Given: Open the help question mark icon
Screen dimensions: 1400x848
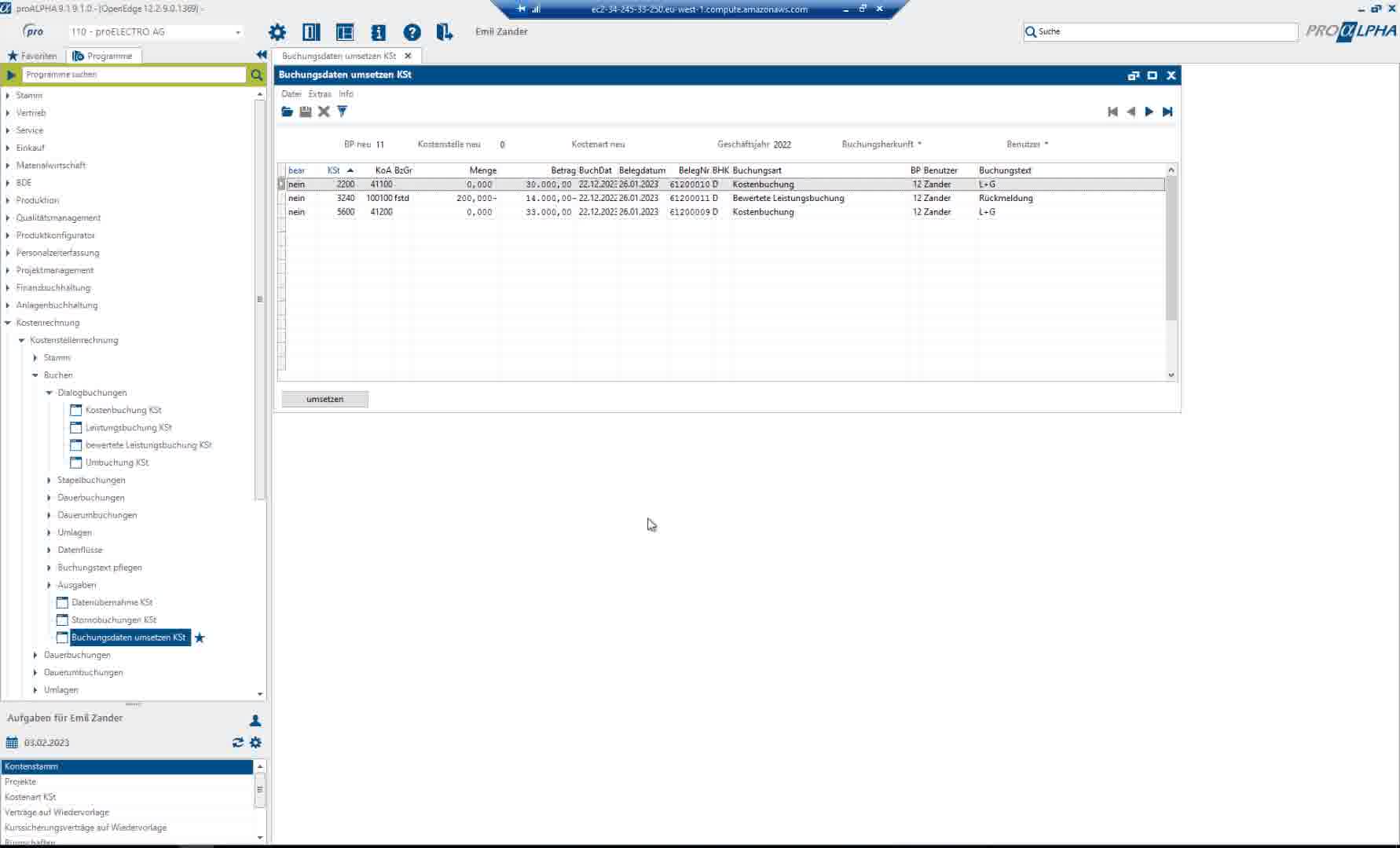Looking at the screenshot, I should point(412,32).
